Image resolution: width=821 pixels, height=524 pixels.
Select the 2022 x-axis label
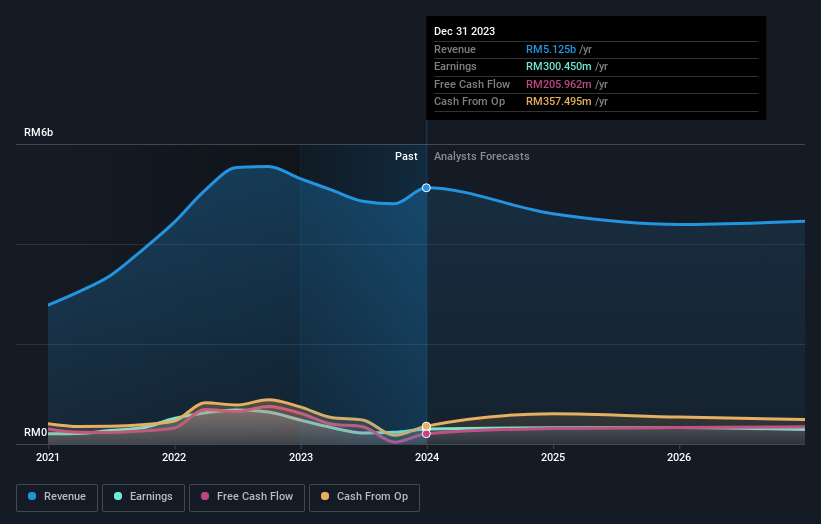point(174,457)
